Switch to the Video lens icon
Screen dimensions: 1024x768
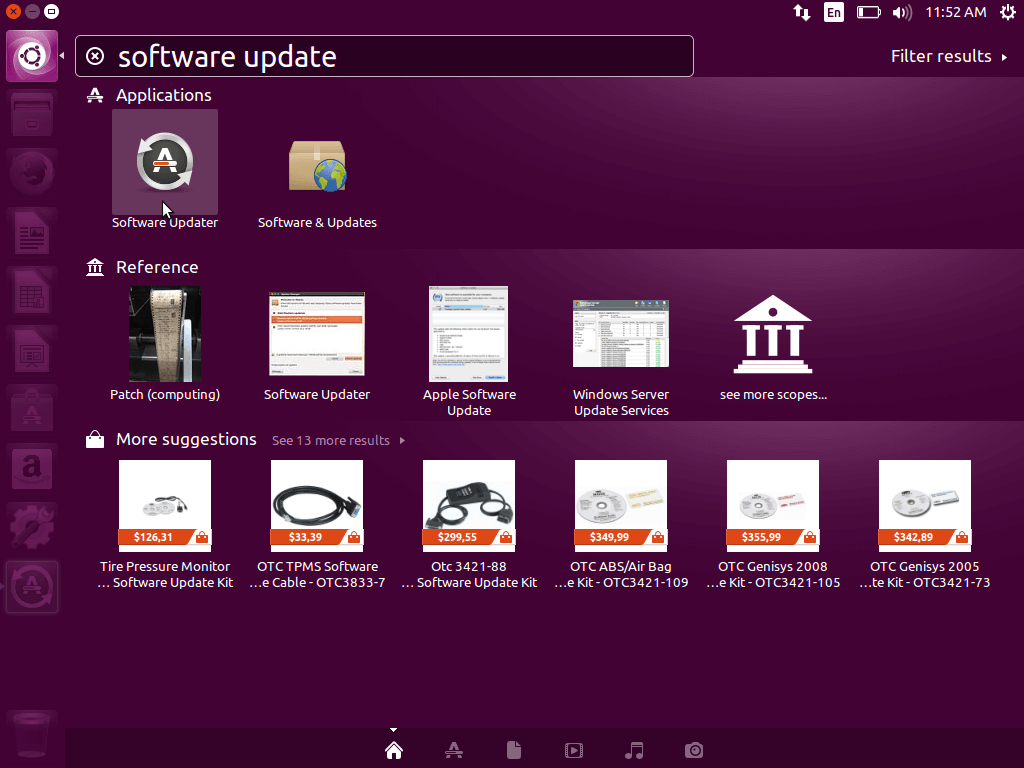point(573,750)
